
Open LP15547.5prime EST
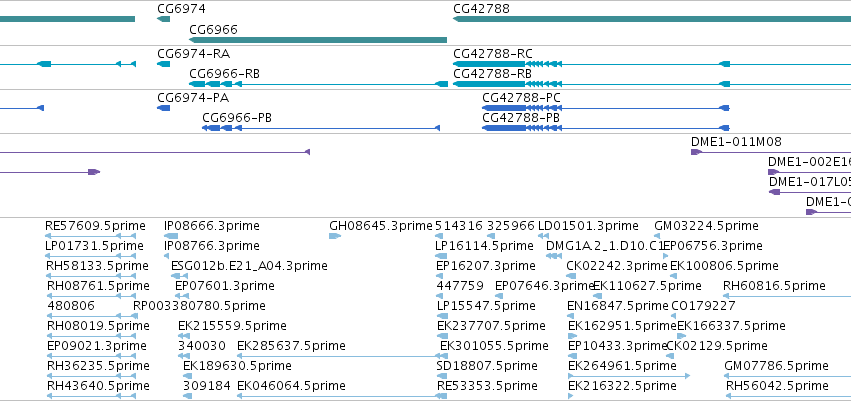[x=486, y=306]
